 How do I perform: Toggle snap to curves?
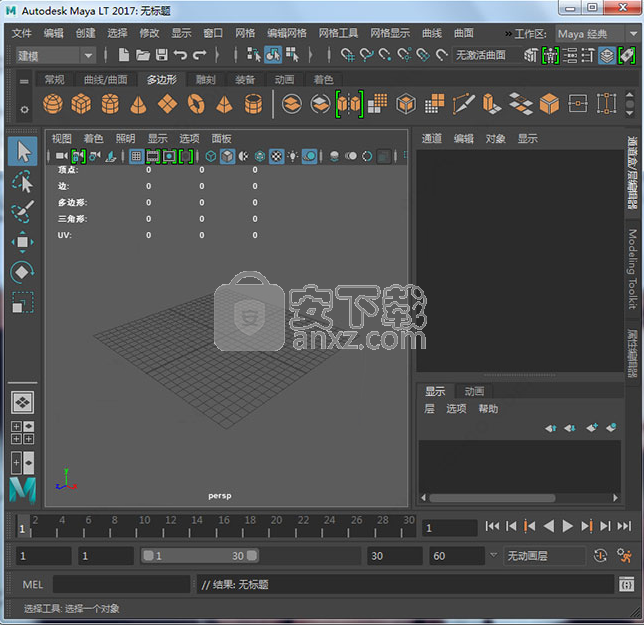coord(366,55)
